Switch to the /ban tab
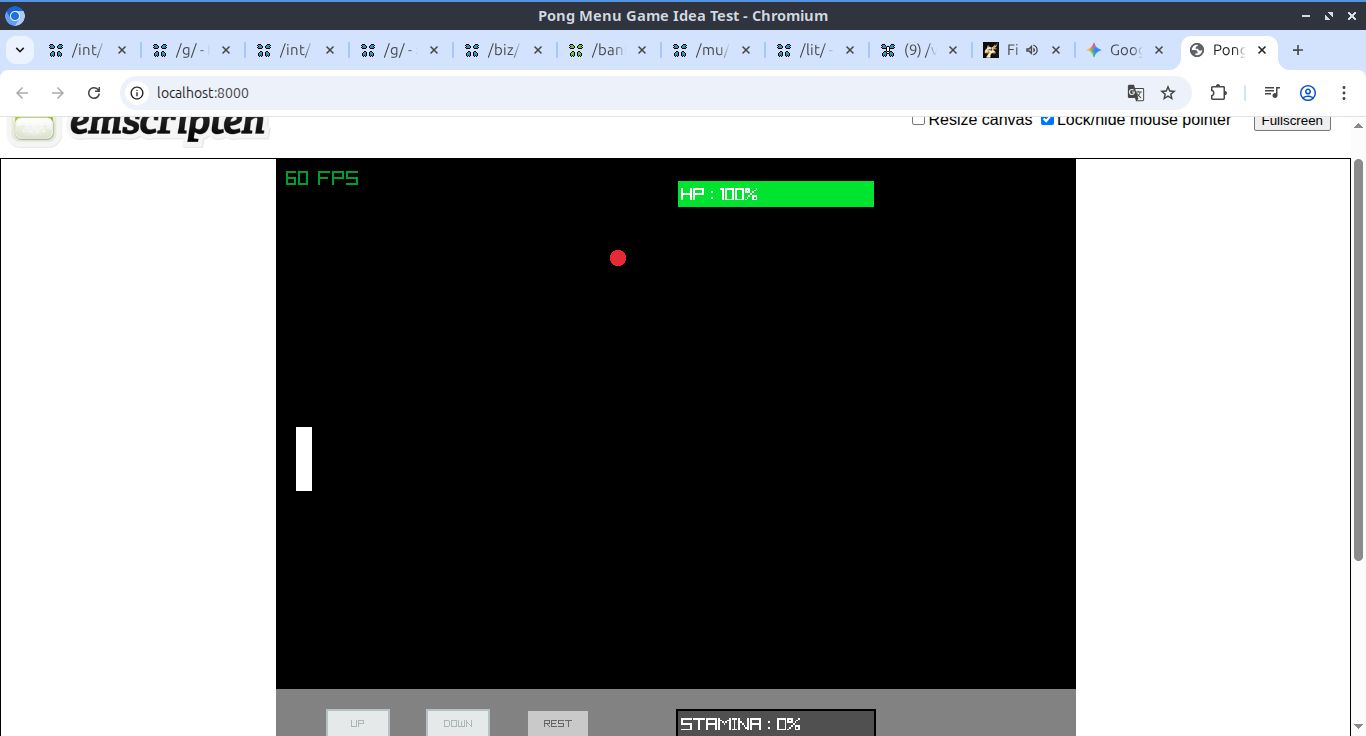1366x736 pixels. 608,50
